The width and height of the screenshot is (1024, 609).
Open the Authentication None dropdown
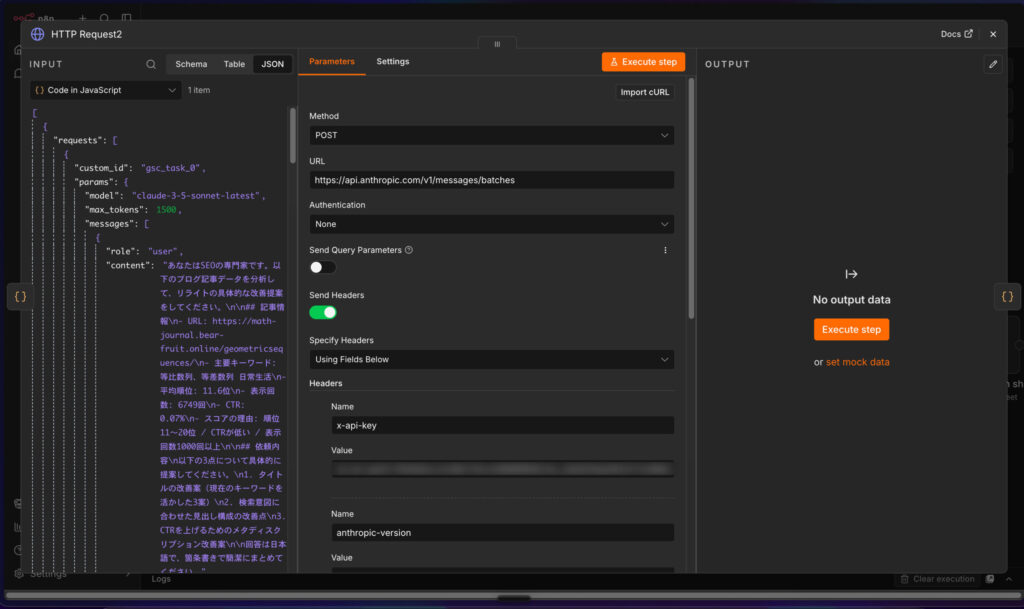[x=491, y=224]
